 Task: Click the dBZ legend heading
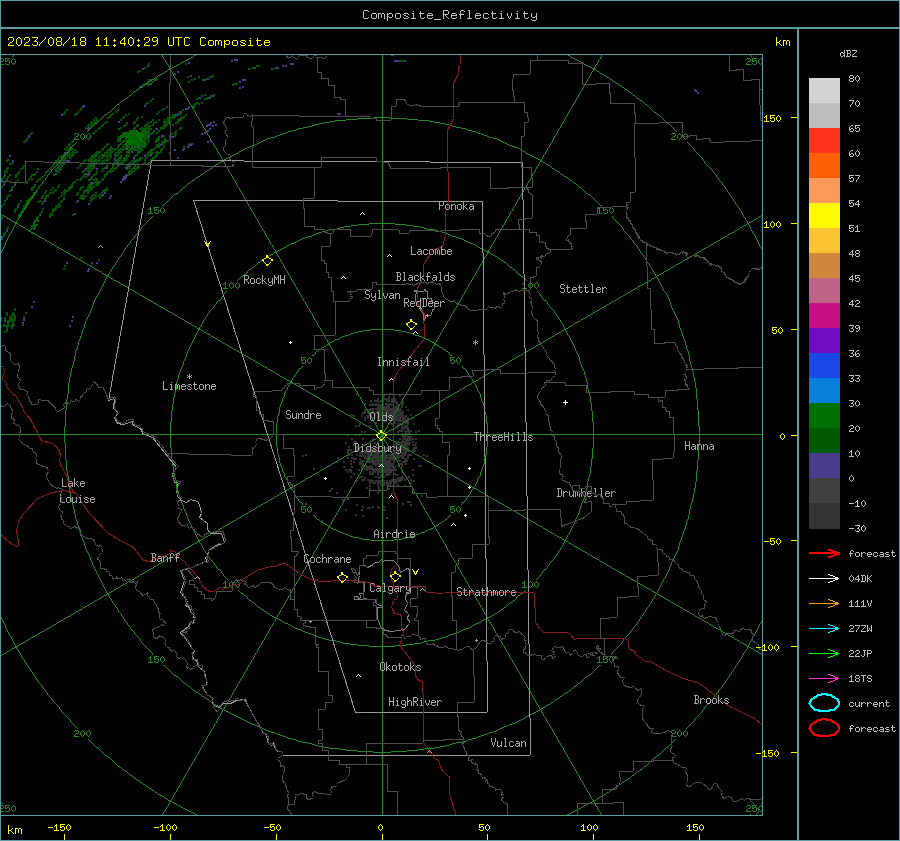[848, 53]
